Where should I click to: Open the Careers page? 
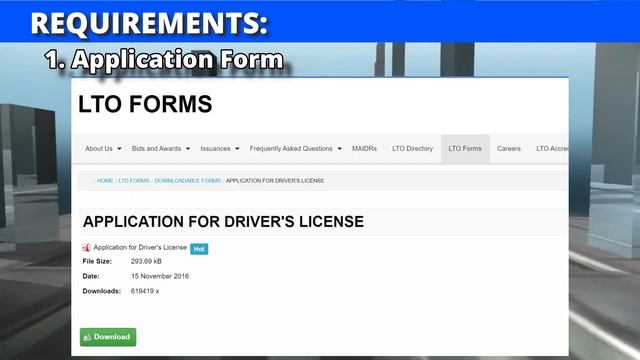(x=509, y=149)
